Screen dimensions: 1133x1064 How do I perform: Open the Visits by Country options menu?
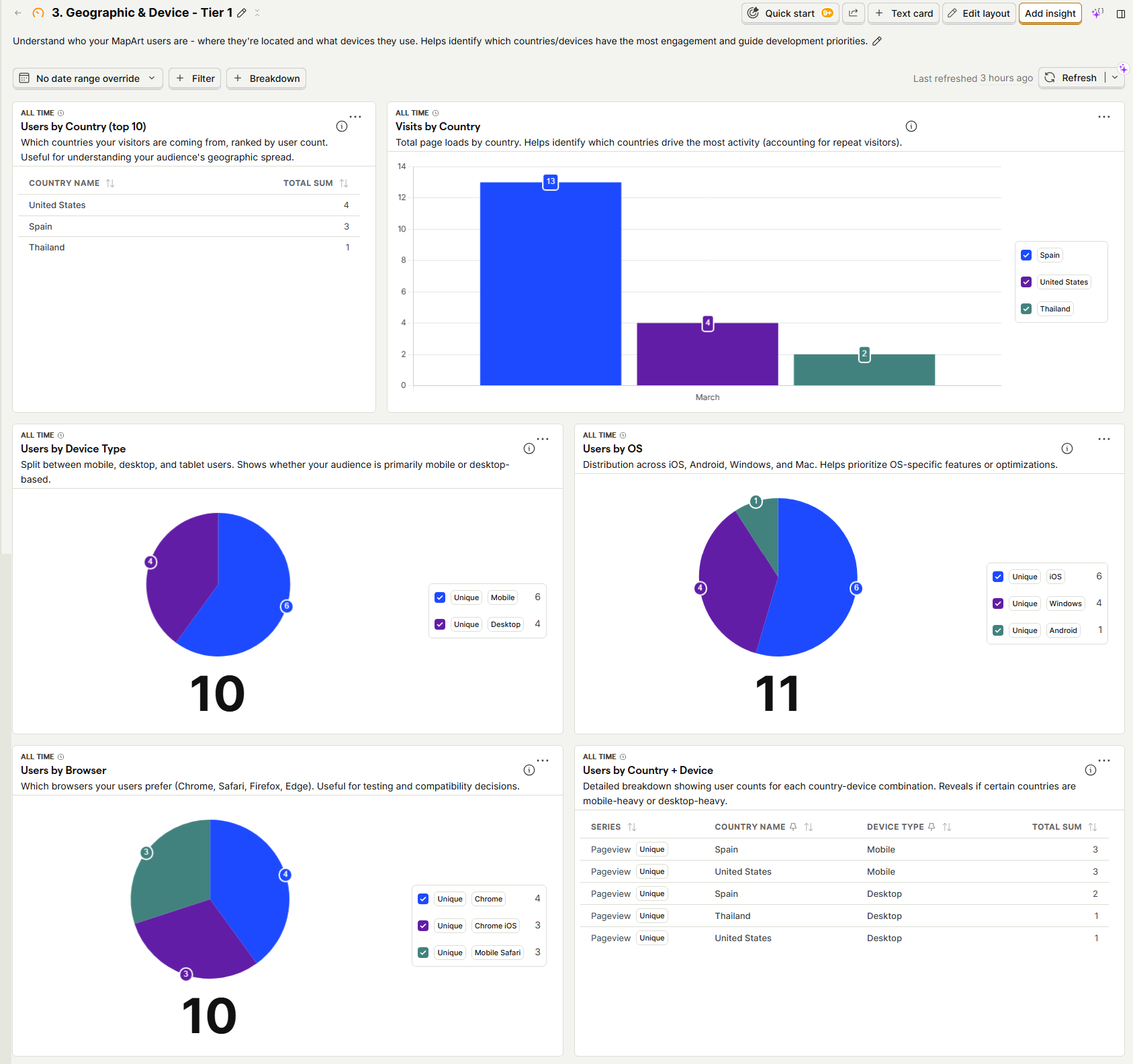tap(1103, 116)
